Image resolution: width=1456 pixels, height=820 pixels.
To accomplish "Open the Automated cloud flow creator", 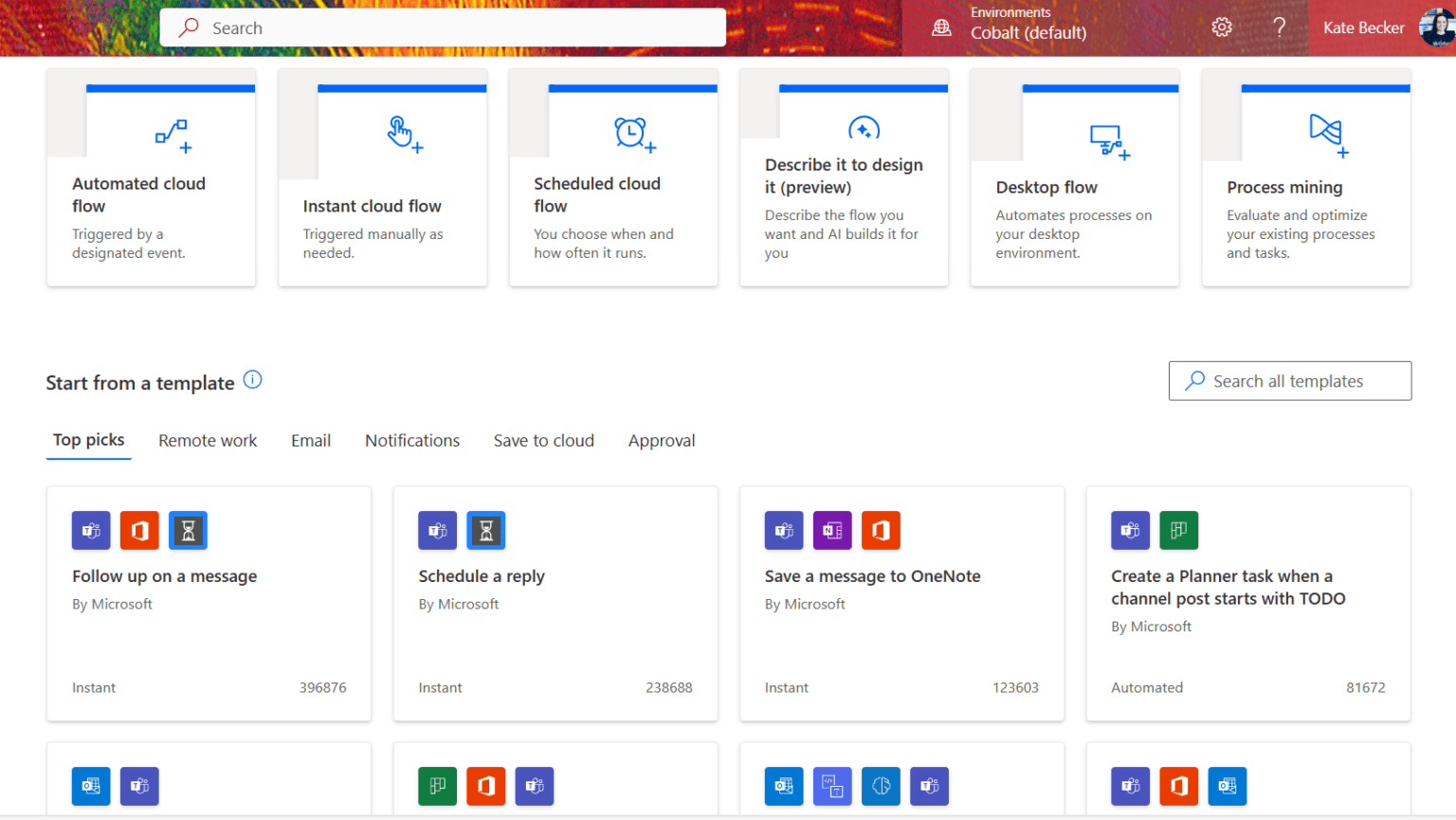I will 151,176.
